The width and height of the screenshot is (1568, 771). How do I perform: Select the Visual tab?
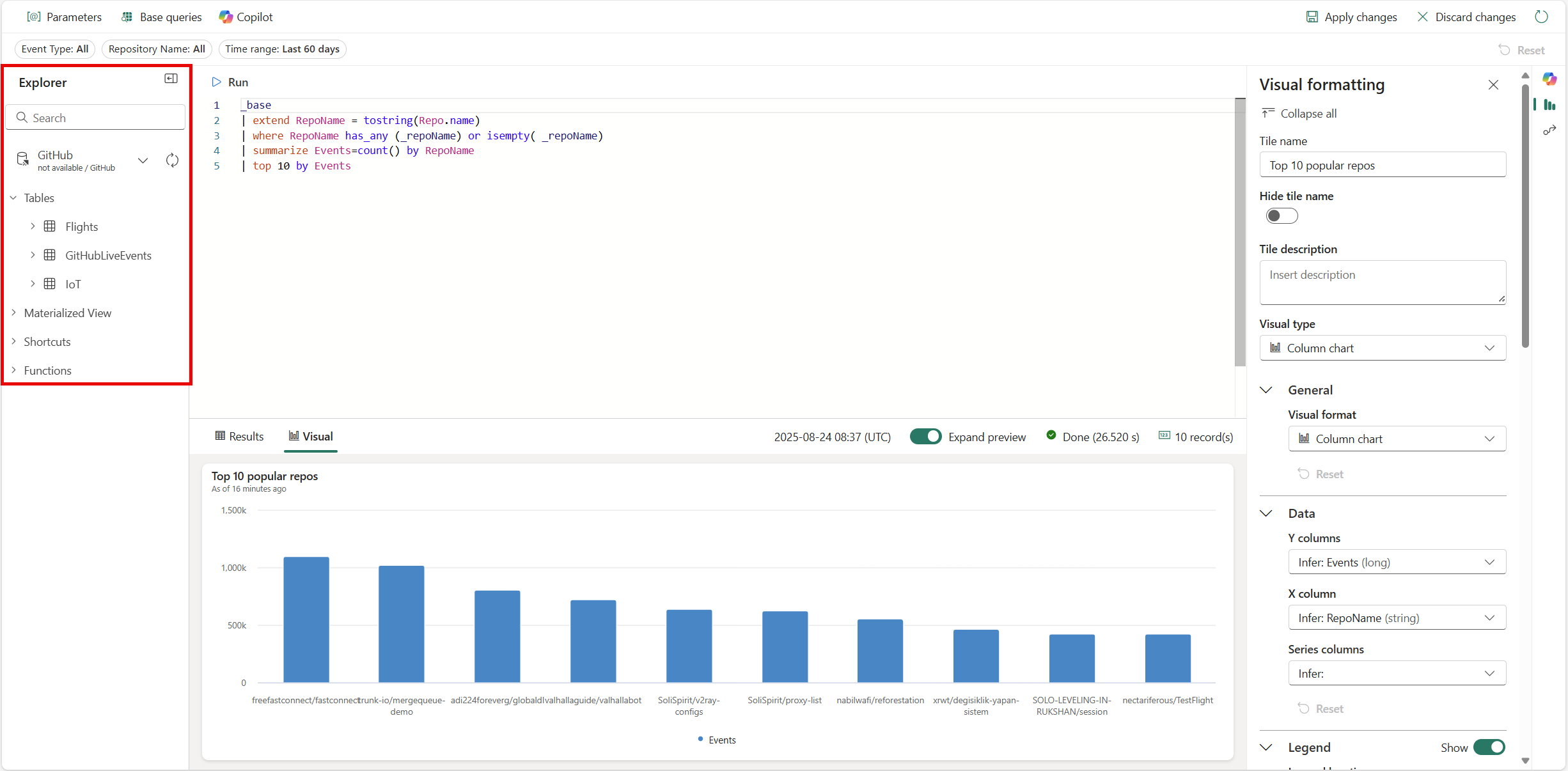[x=311, y=437]
